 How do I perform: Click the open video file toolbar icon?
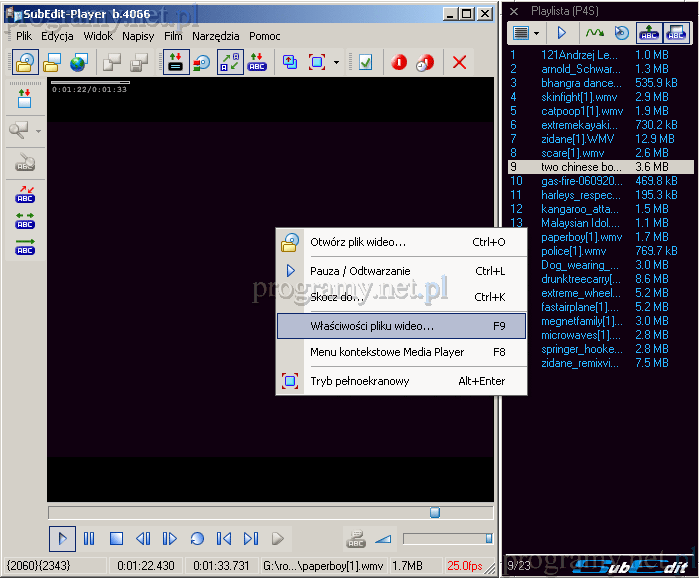tap(26, 63)
